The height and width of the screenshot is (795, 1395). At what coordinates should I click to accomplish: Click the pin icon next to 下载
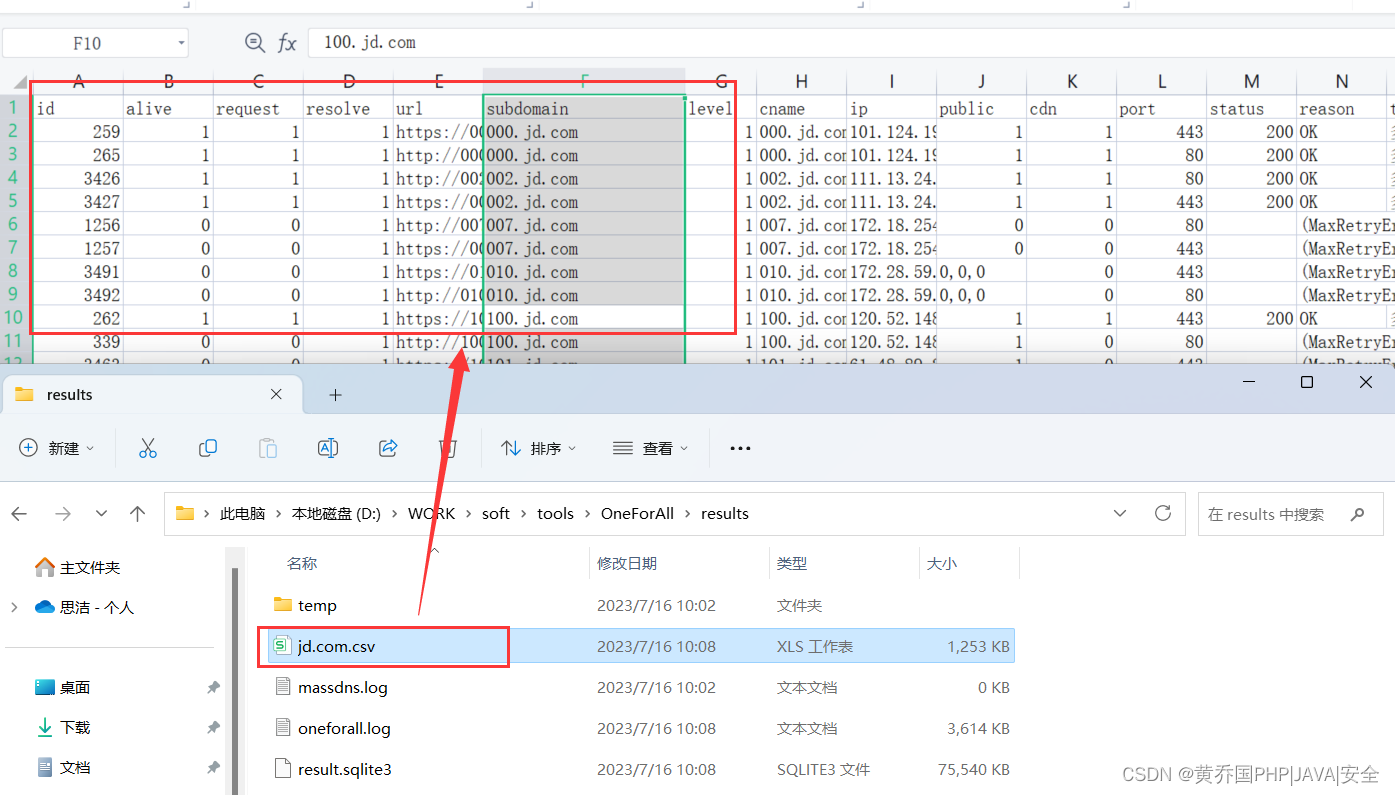(x=213, y=727)
